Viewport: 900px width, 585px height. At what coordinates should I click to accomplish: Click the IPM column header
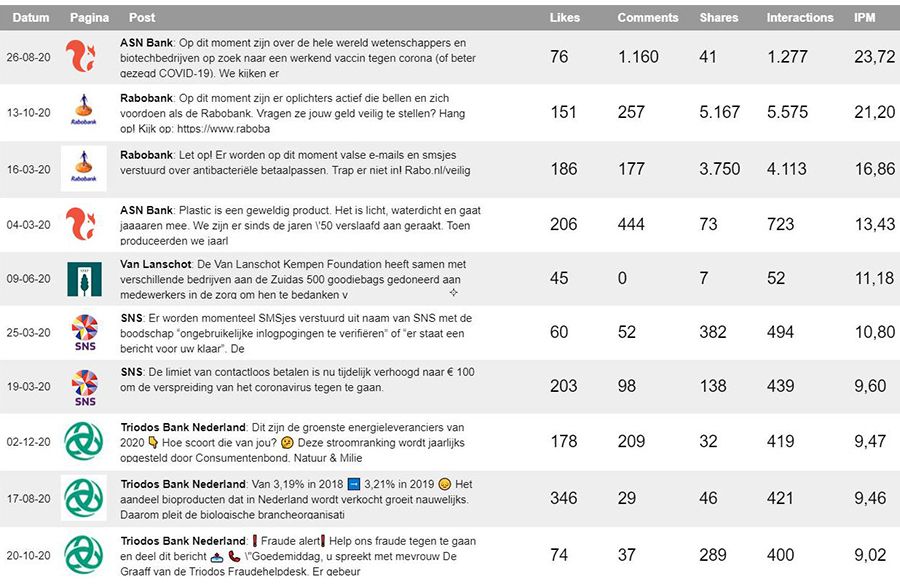click(865, 18)
